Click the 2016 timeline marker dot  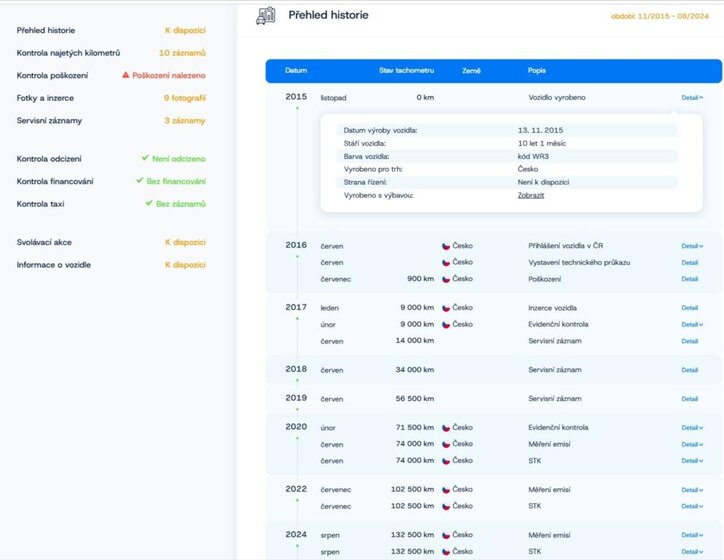point(297,257)
